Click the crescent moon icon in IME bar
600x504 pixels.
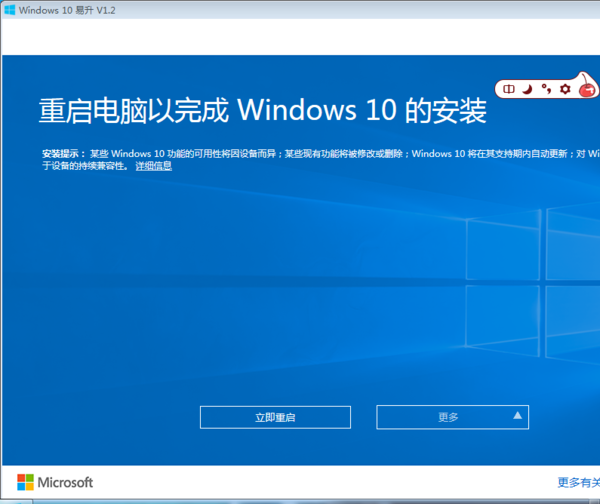[528, 89]
